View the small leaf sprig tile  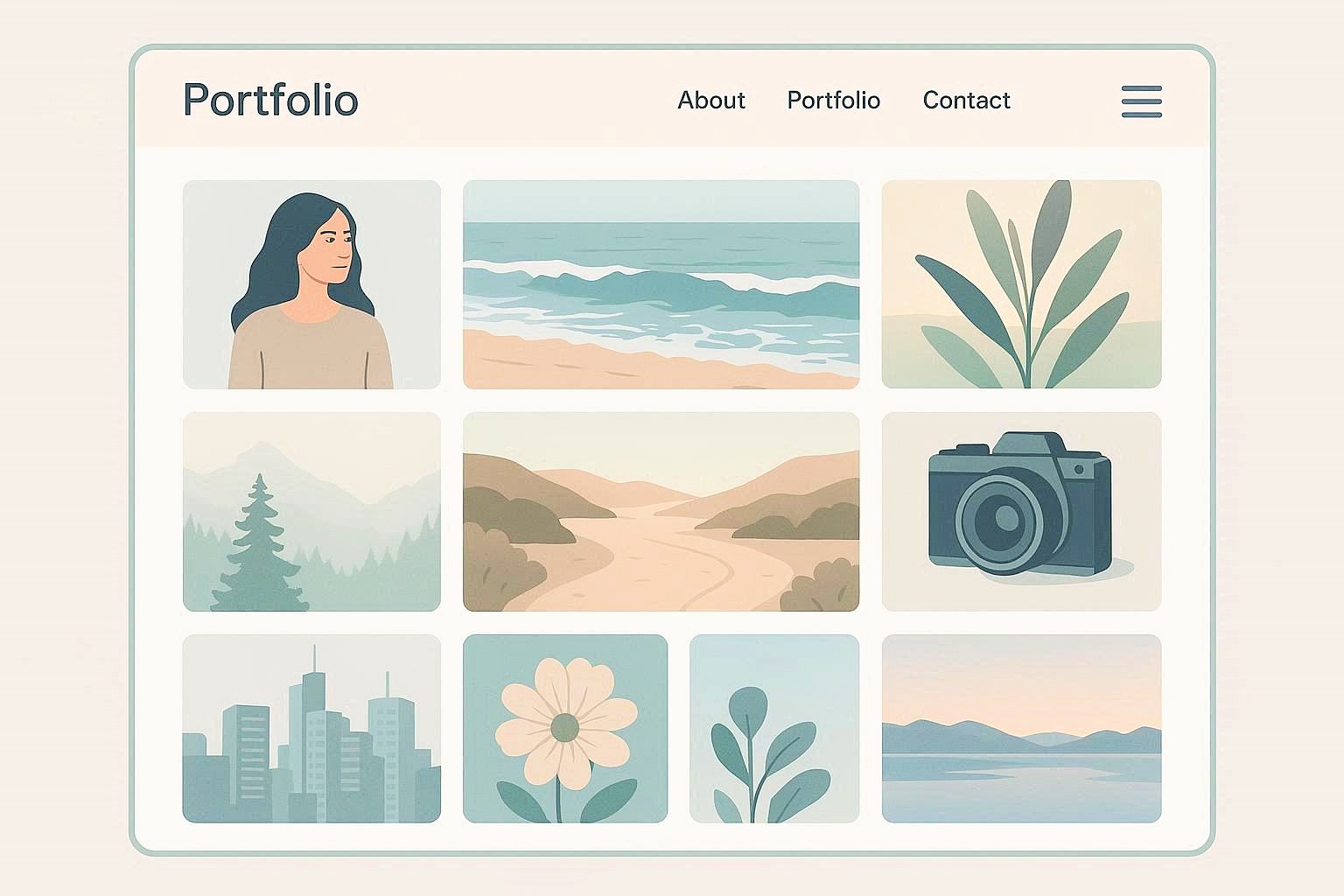click(774, 729)
